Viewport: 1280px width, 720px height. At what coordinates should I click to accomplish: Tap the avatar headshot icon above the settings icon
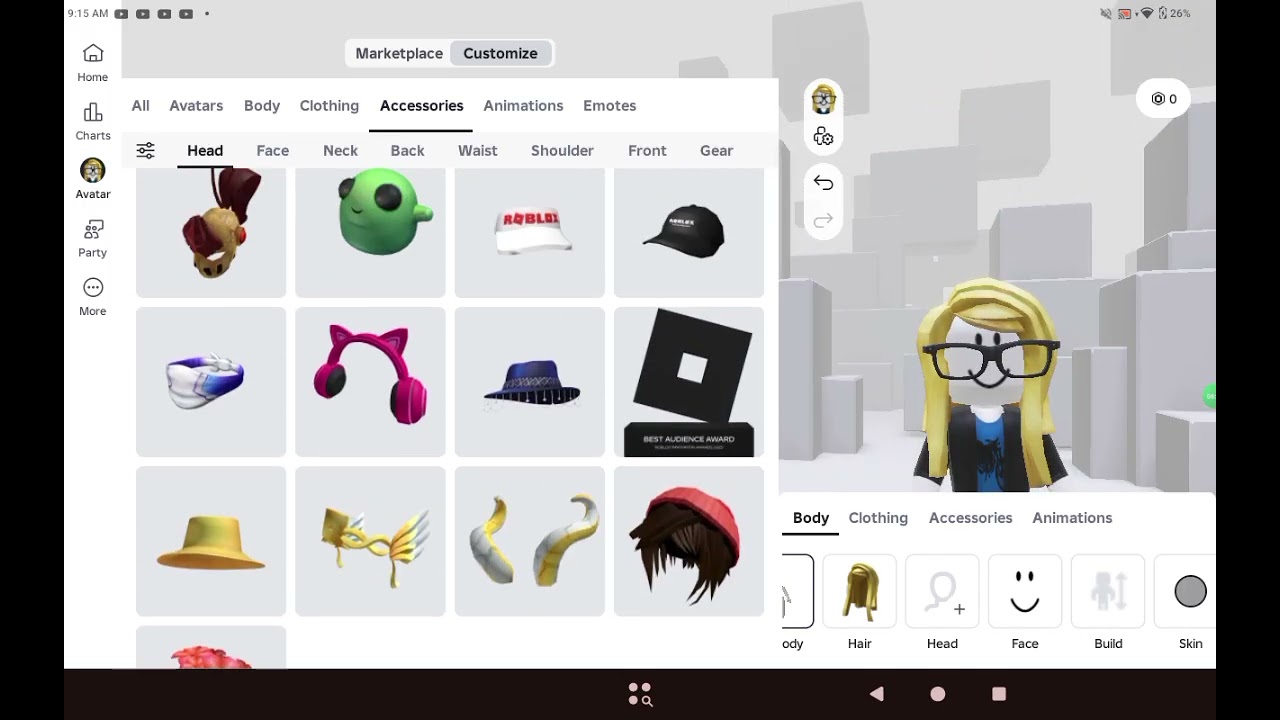[823, 99]
